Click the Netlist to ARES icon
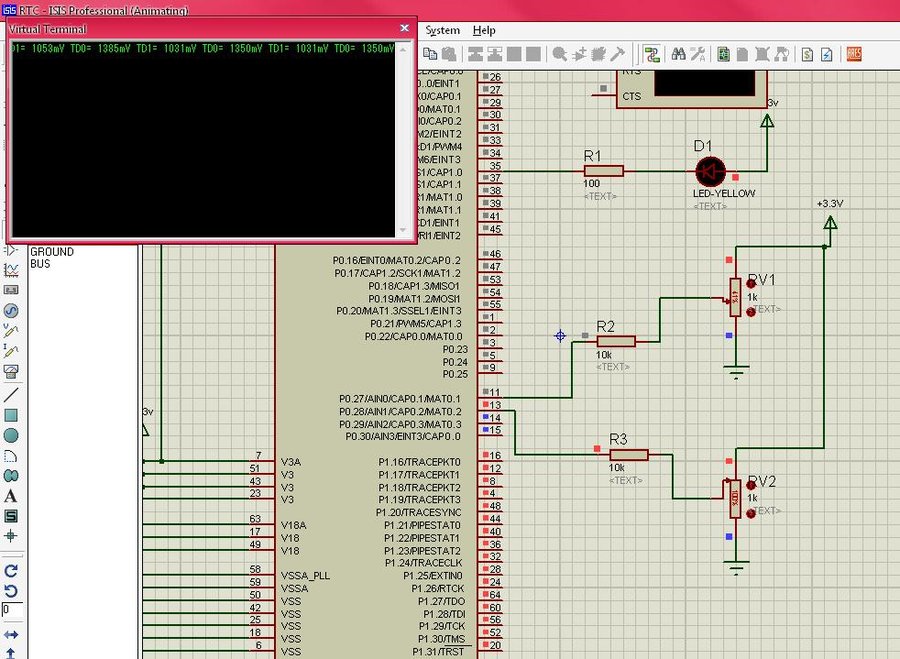 click(x=854, y=54)
